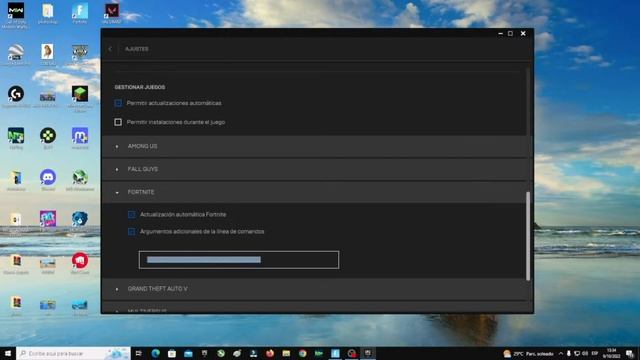The height and width of the screenshot is (360, 640).
Task: Toggle 'Permitir actualizaciones automáticas' checkbox
Action: pos(118,103)
